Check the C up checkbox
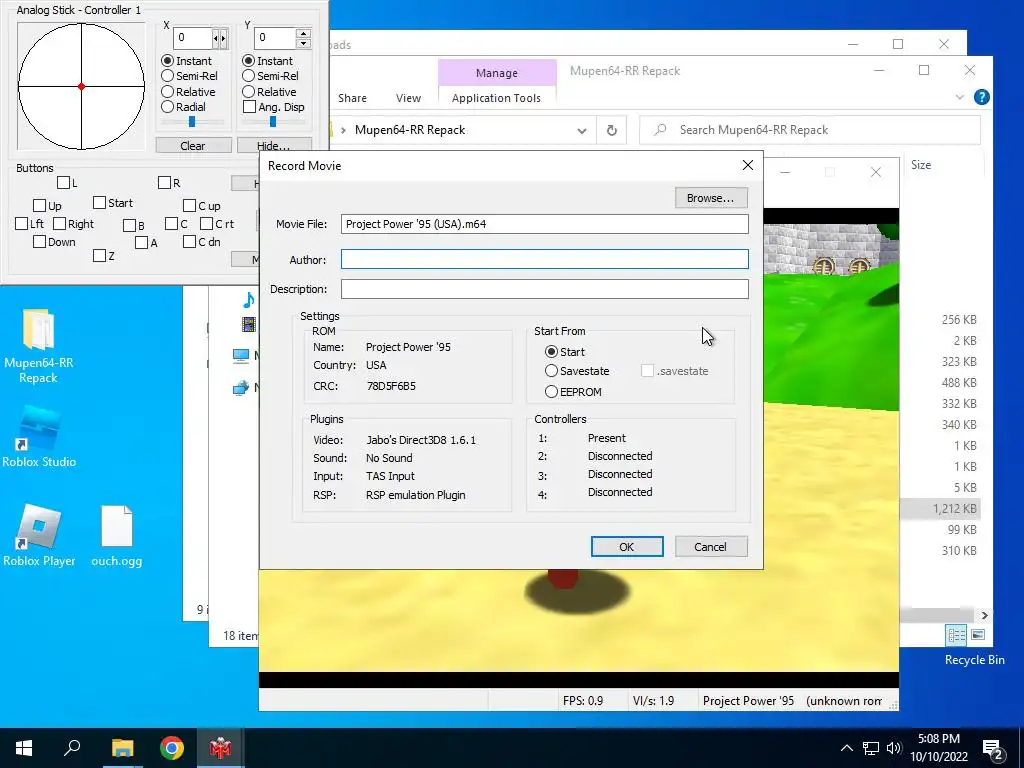Screen dimensions: 1024x768 (189, 206)
